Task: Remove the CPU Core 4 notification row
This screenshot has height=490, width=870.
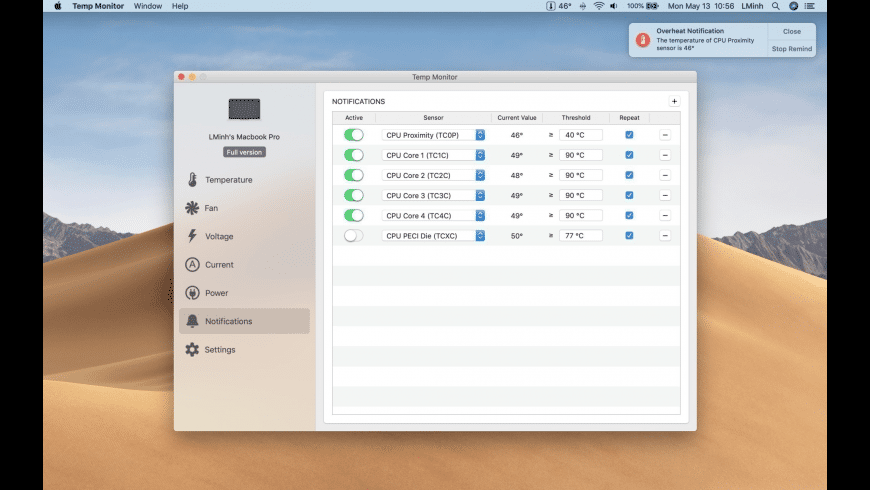Action: [x=665, y=215]
